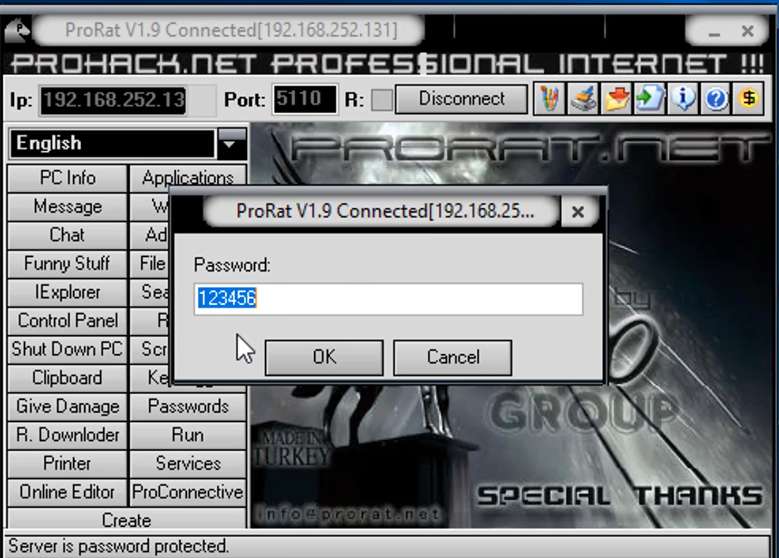
Task: Click the Shut Down PC button
Action: [68, 349]
